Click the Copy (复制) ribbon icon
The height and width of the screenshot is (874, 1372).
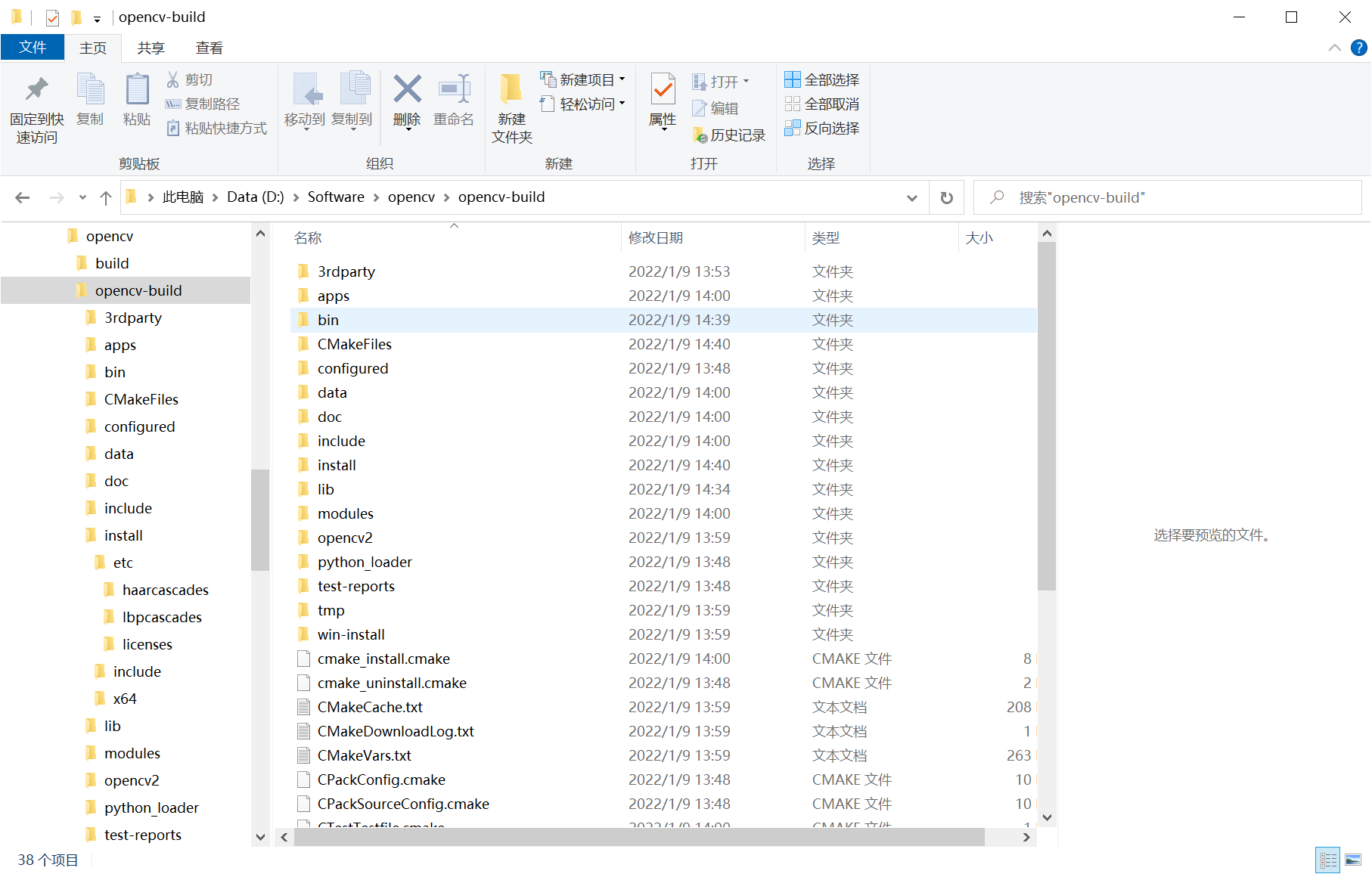click(x=90, y=99)
